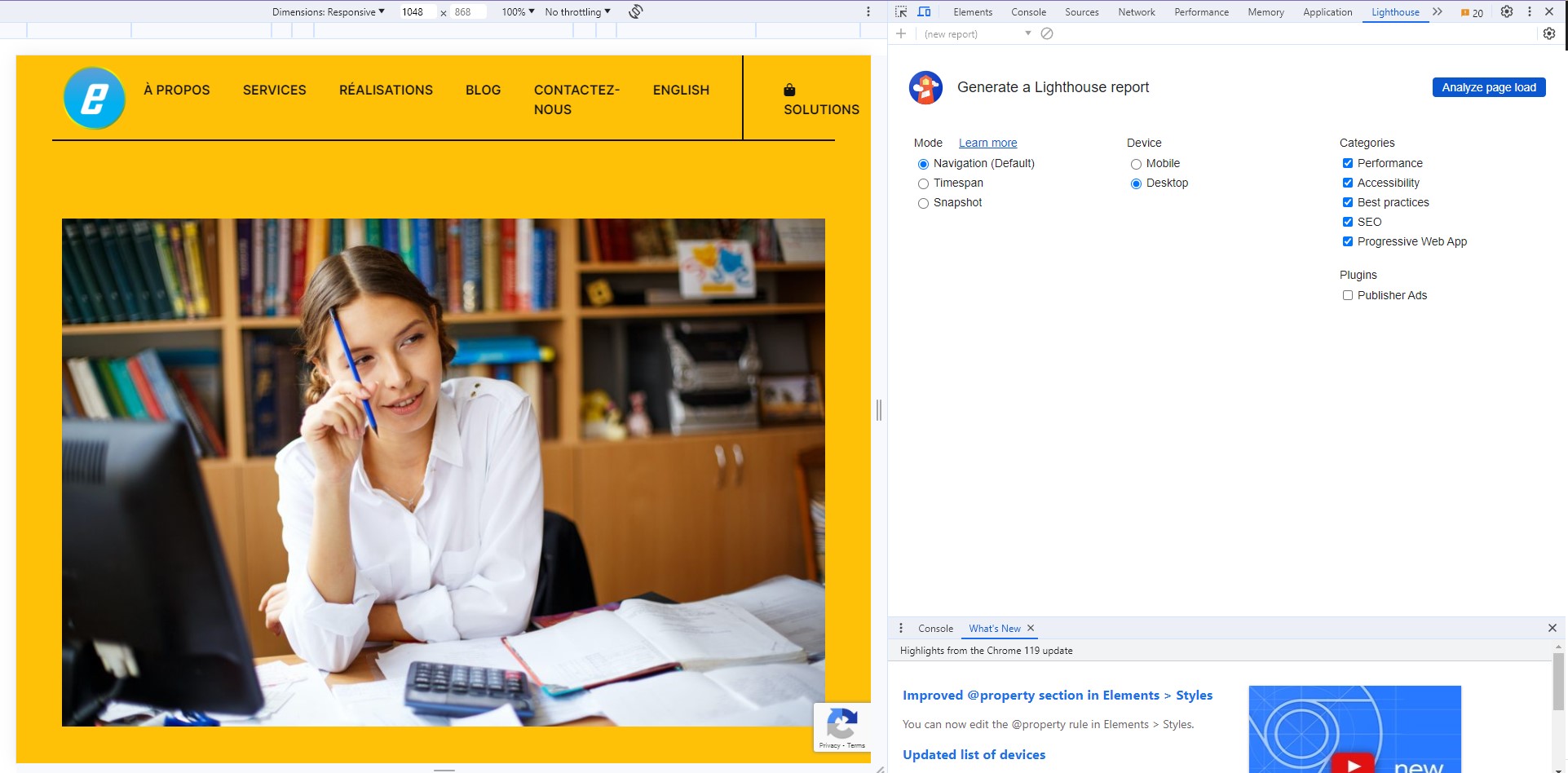Enable the Publisher Ads plugin checkbox
Image resolution: width=1568 pixels, height=773 pixels.
coord(1348,295)
